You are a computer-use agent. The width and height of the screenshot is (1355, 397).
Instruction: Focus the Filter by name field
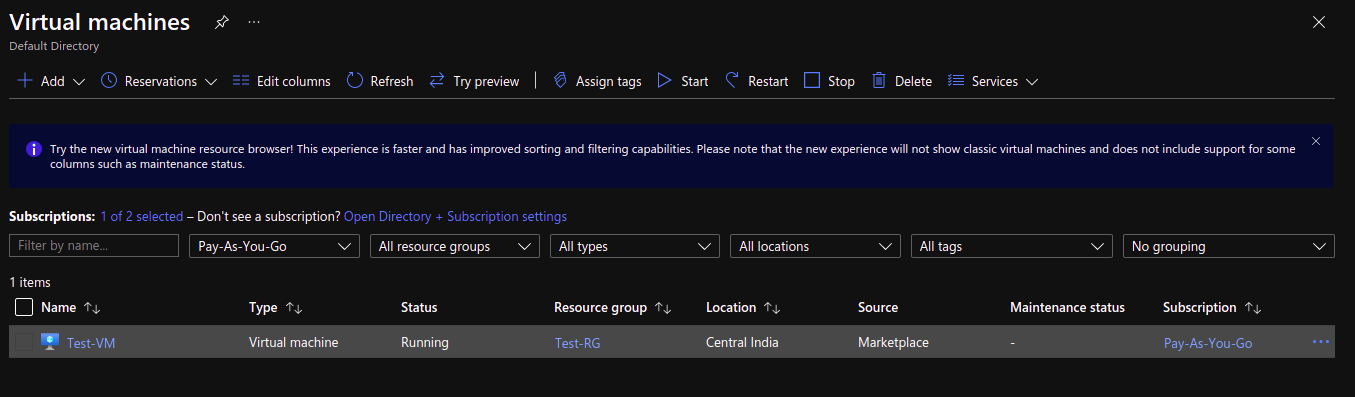pyautogui.click(x=94, y=245)
